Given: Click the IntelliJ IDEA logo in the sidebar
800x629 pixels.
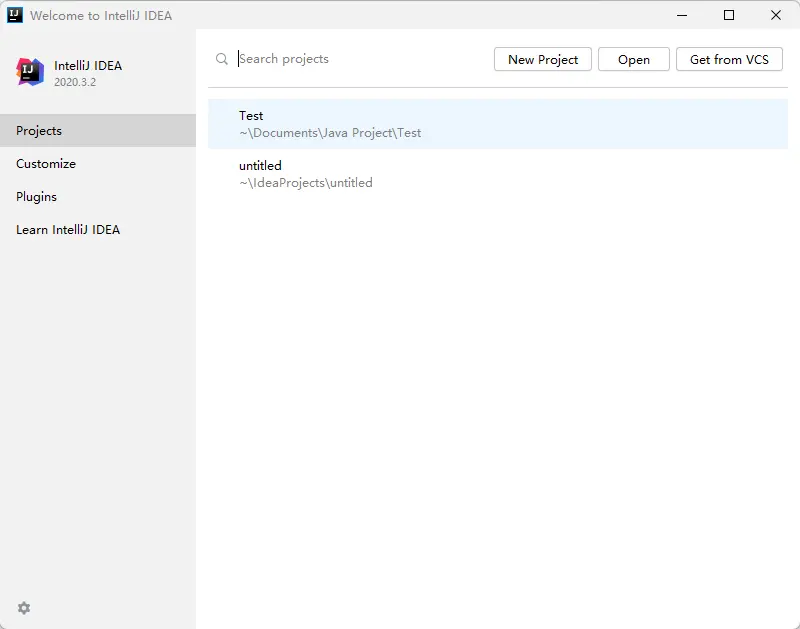Looking at the screenshot, I should (30, 72).
